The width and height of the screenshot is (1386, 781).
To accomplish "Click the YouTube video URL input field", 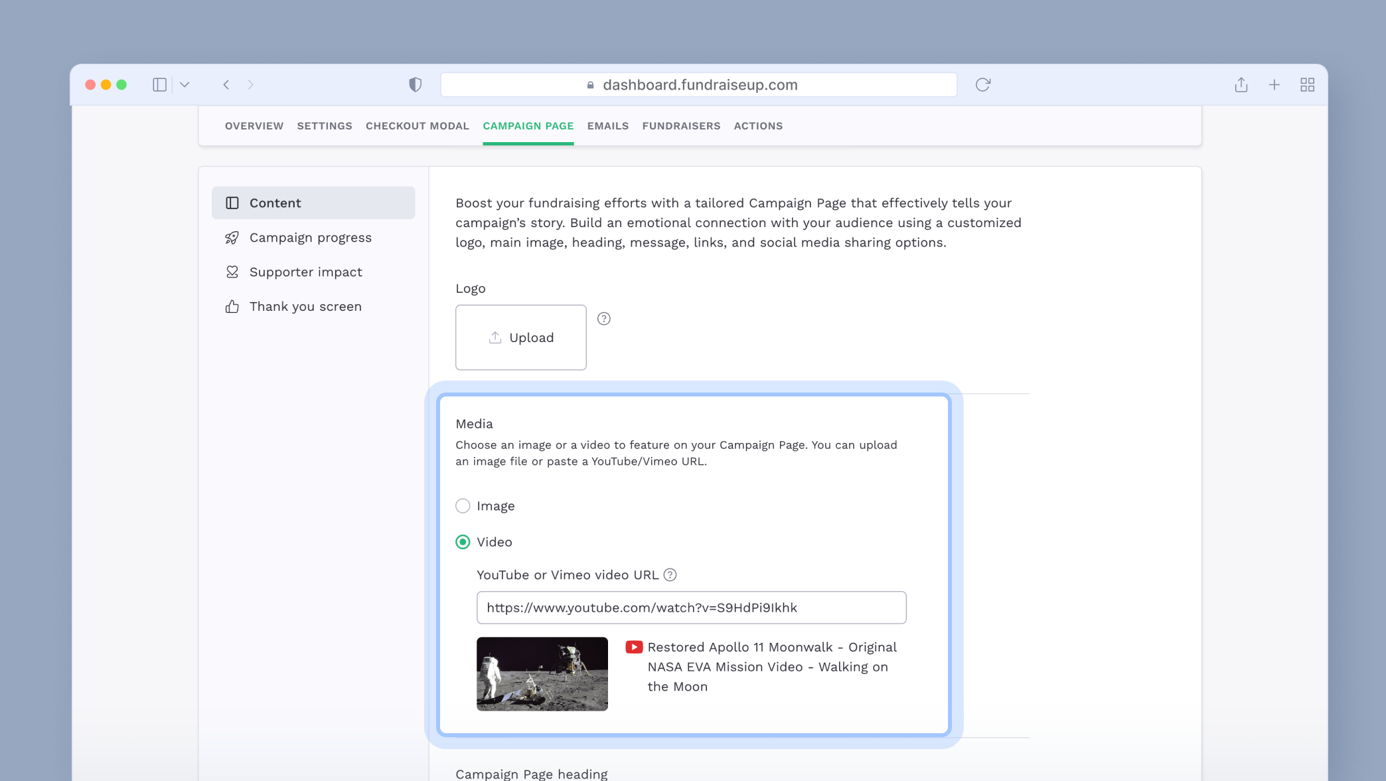I will point(691,608).
